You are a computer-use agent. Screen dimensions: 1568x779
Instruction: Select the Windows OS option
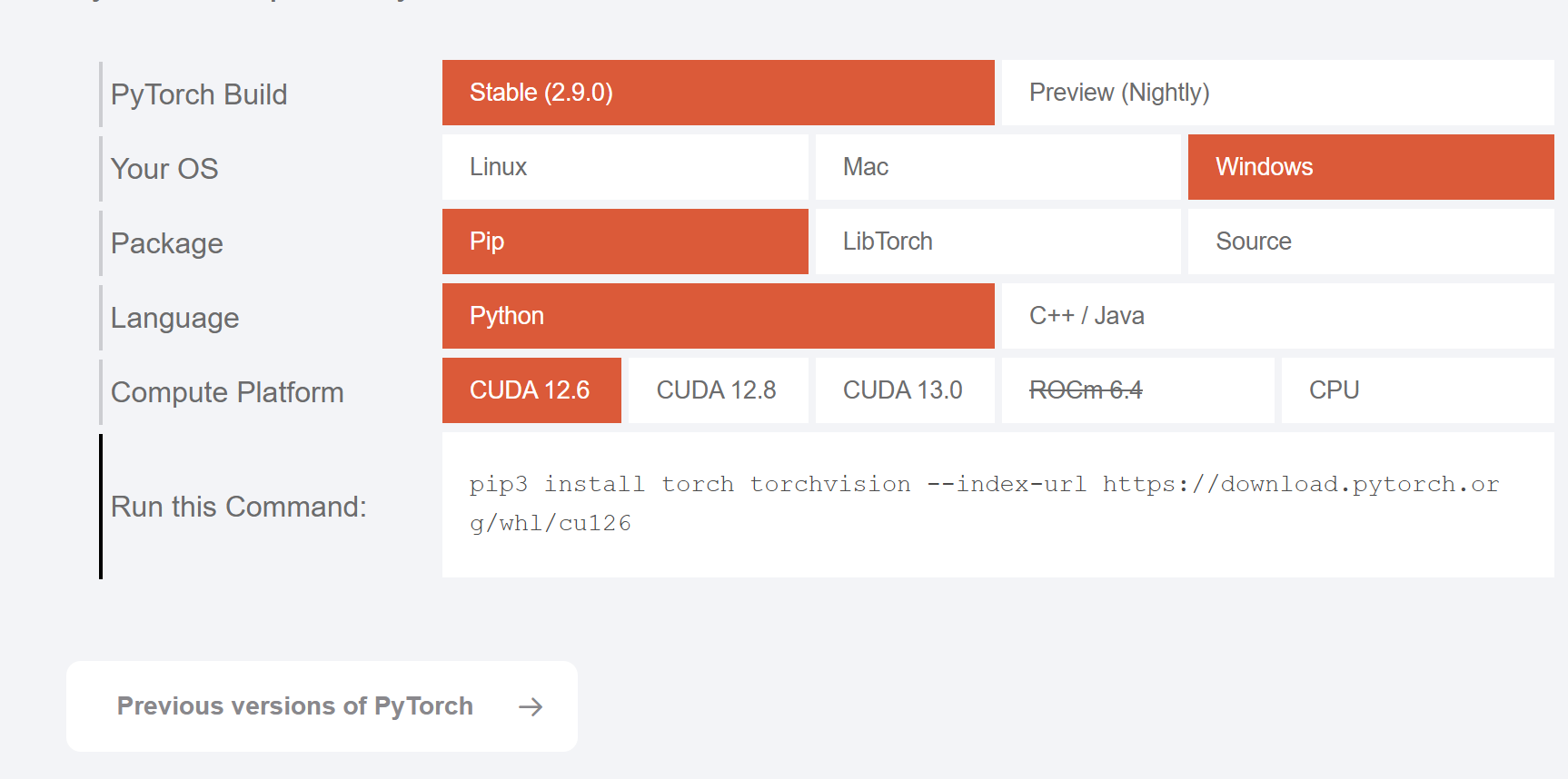1371,167
